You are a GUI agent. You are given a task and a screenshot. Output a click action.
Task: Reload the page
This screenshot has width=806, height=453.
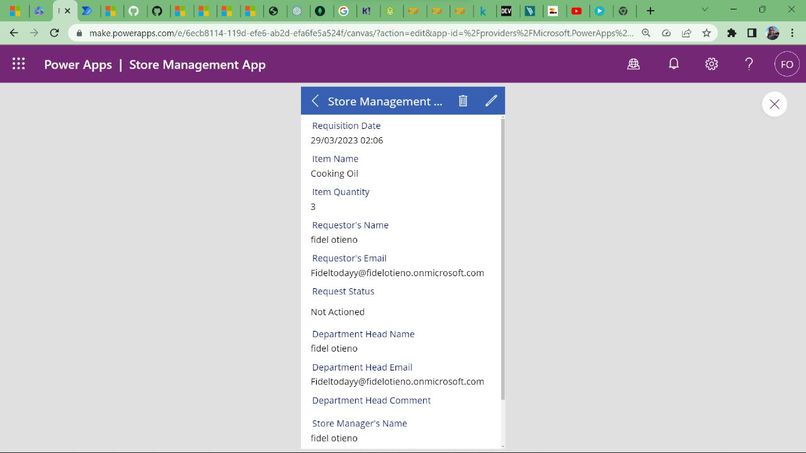pos(54,33)
